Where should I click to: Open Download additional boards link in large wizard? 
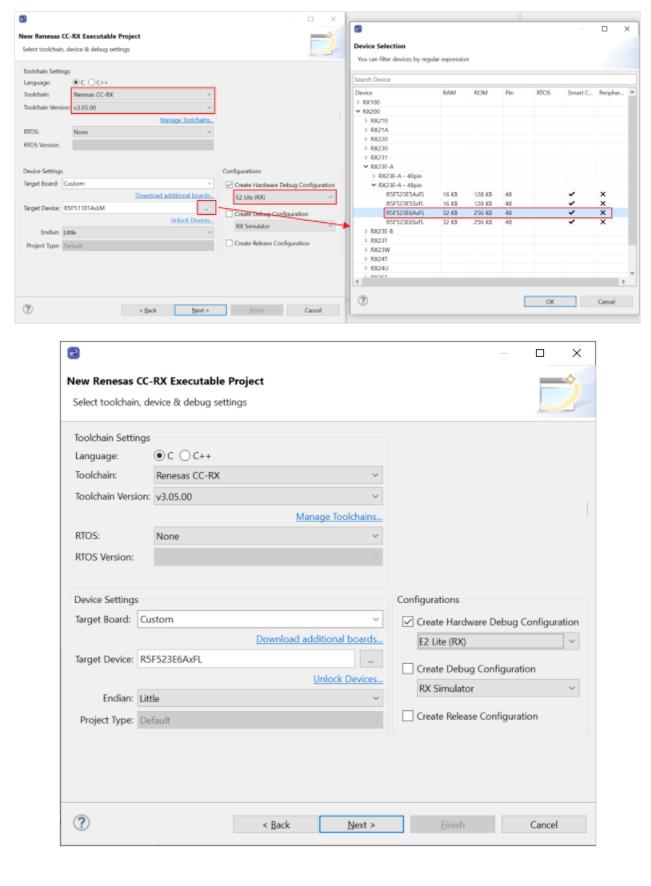pyautogui.click(x=319, y=639)
